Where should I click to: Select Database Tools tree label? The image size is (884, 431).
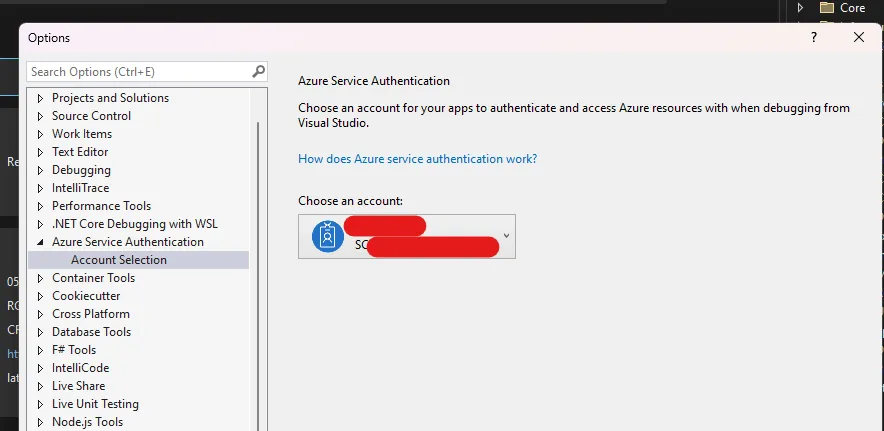[x=91, y=332]
